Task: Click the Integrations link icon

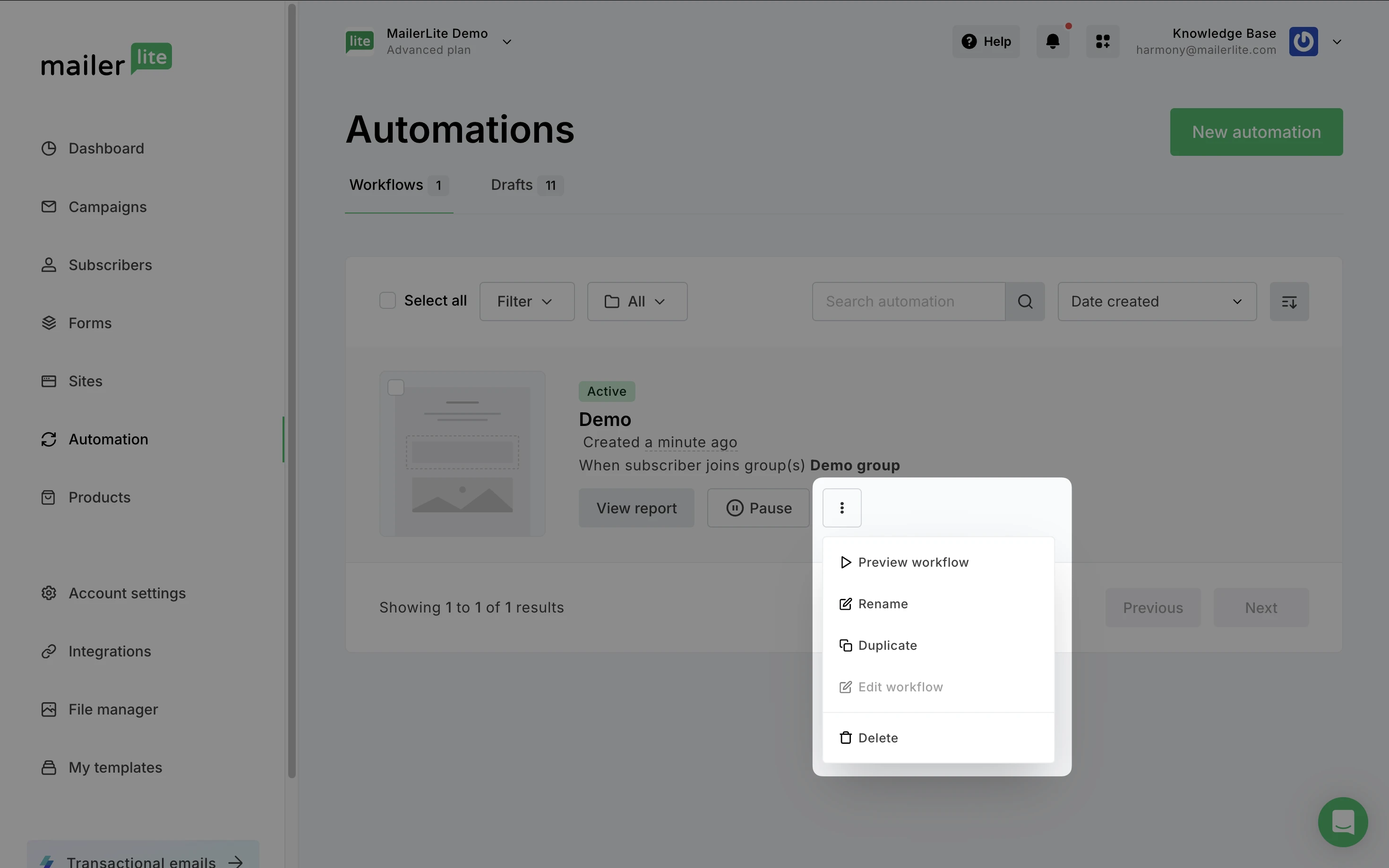Action: click(x=49, y=651)
